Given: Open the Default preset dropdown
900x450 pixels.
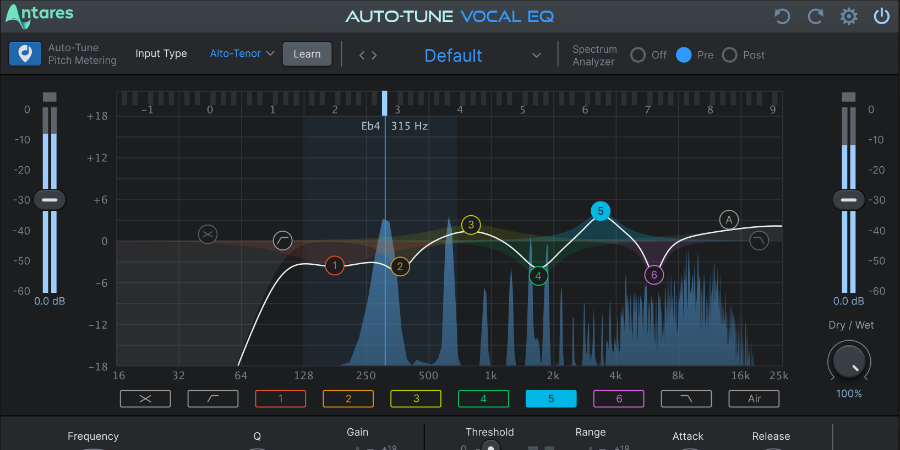Looking at the screenshot, I should coord(536,56).
